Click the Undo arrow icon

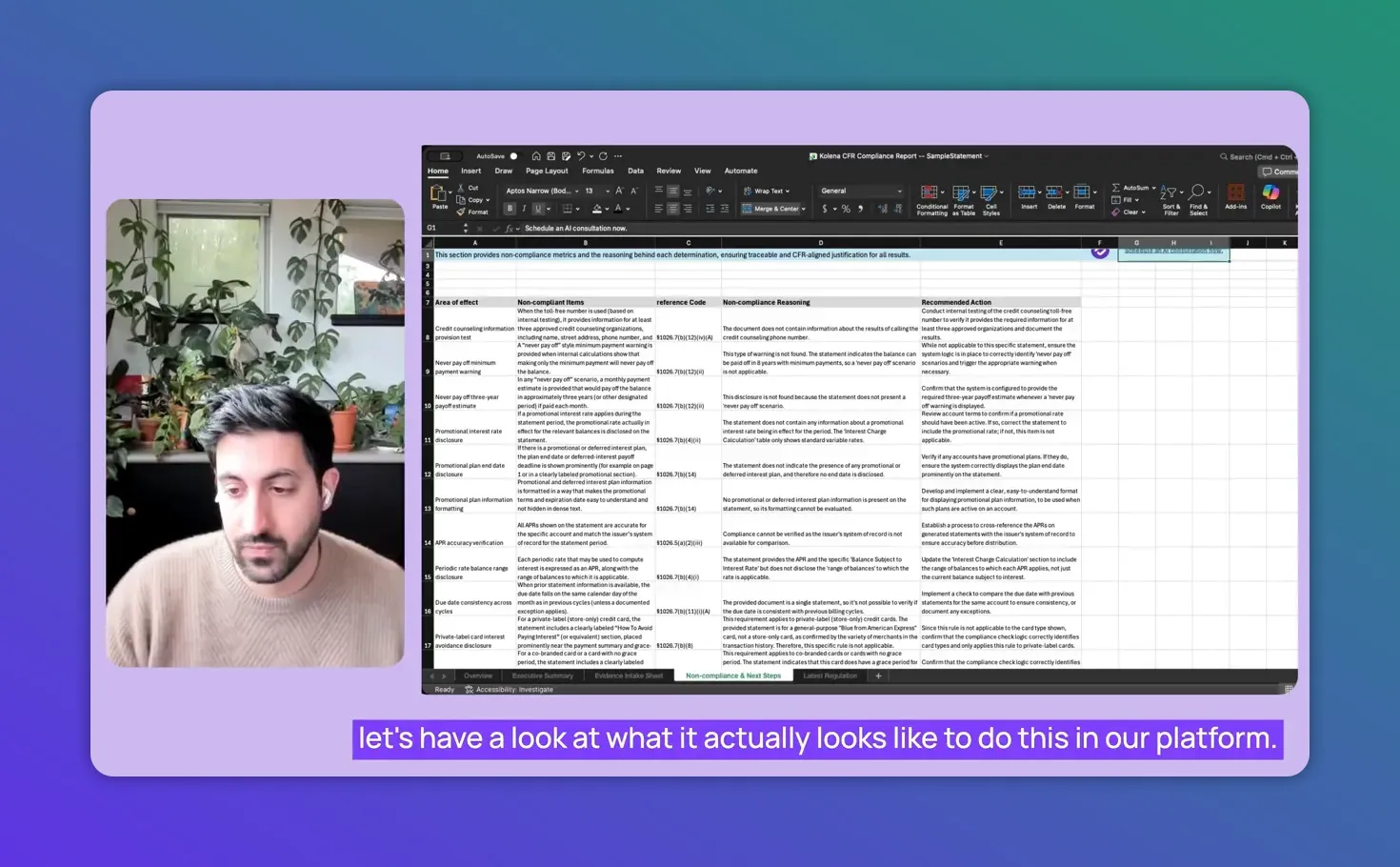click(581, 156)
